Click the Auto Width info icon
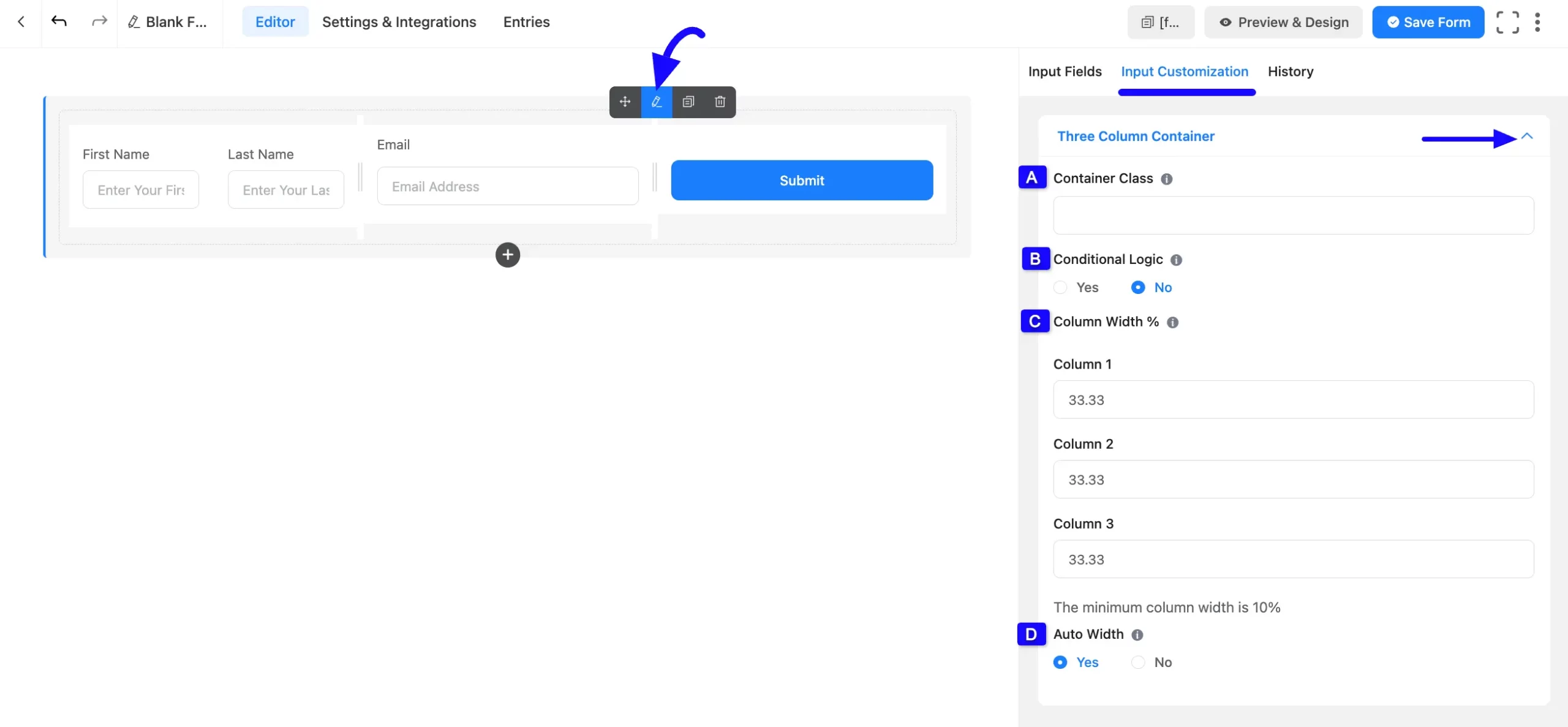 point(1137,635)
